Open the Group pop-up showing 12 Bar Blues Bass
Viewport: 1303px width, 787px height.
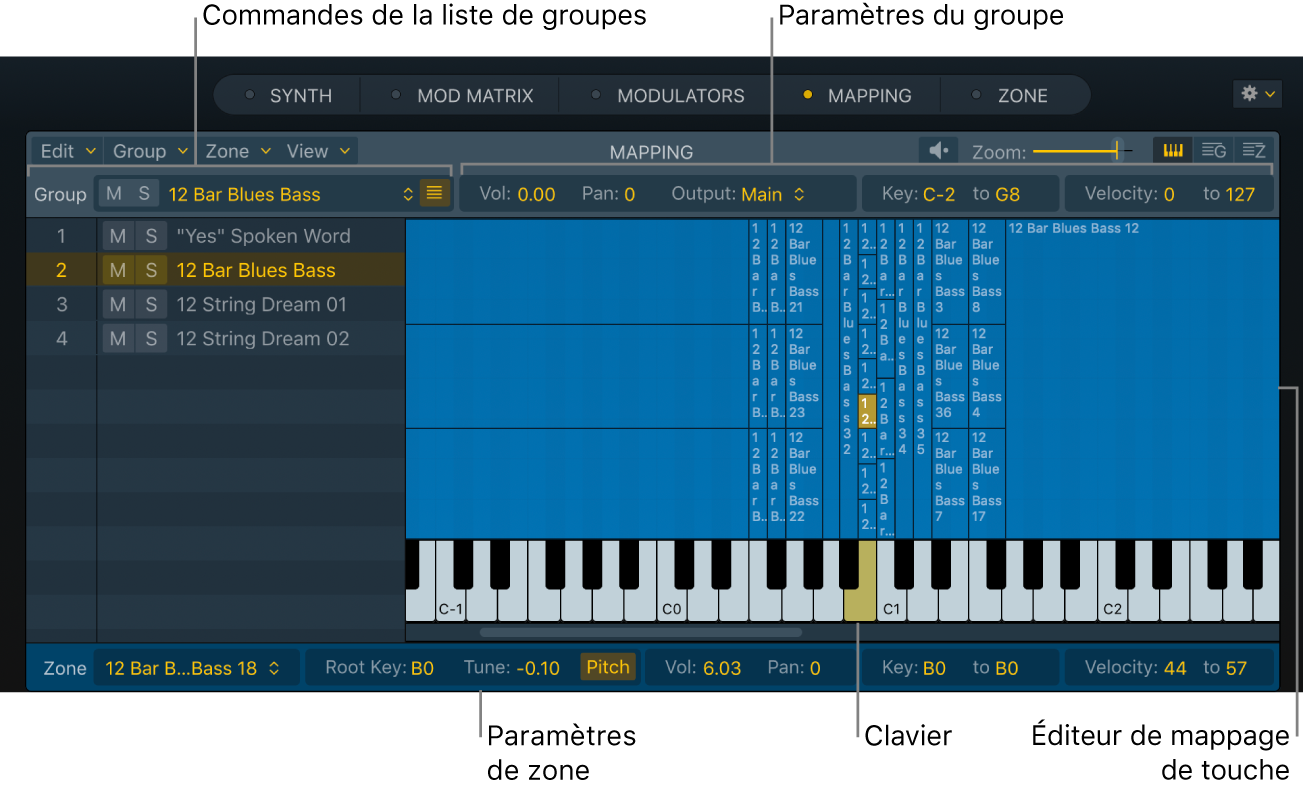click(290, 194)
